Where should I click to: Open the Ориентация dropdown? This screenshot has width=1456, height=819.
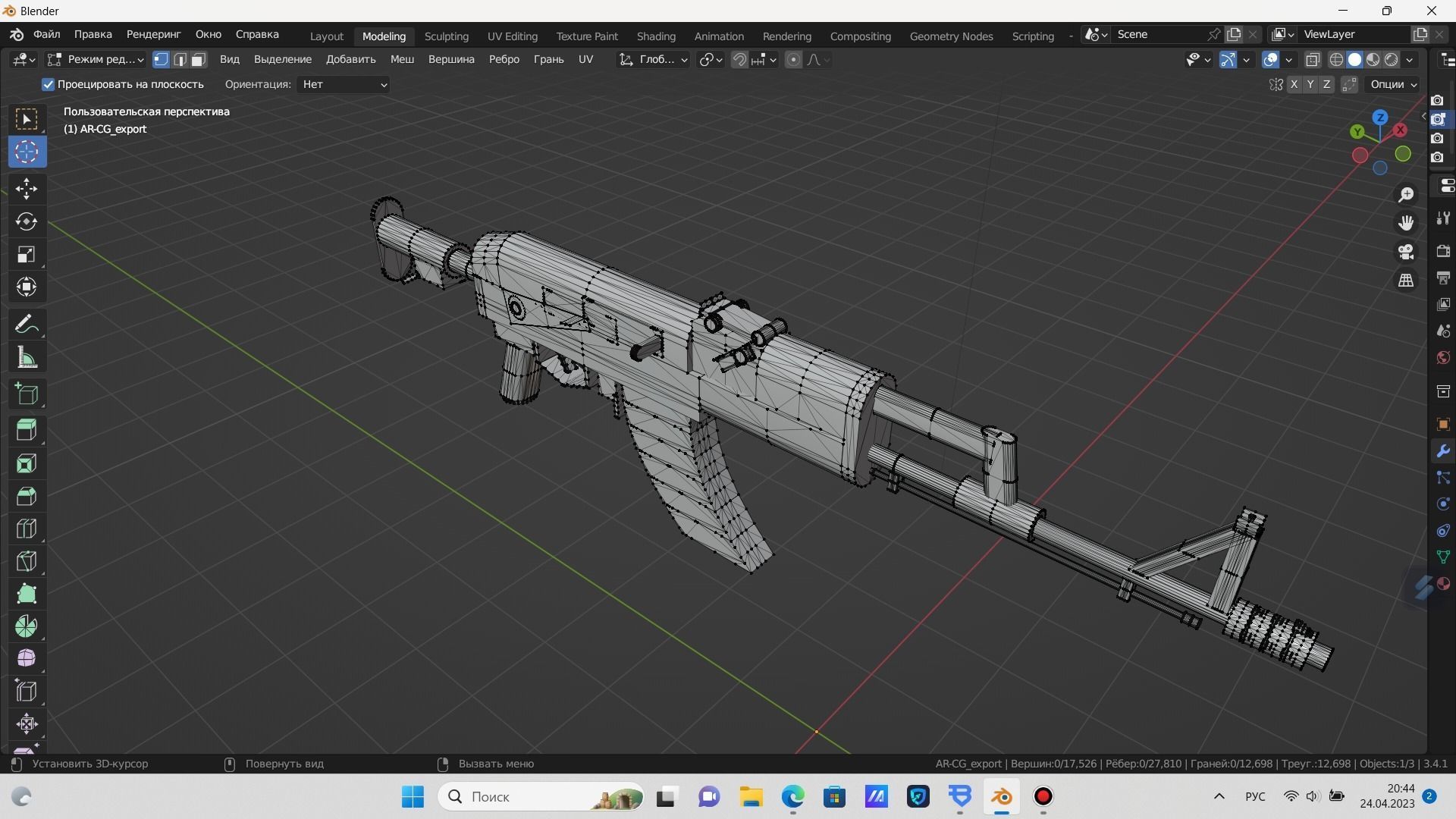344,84
